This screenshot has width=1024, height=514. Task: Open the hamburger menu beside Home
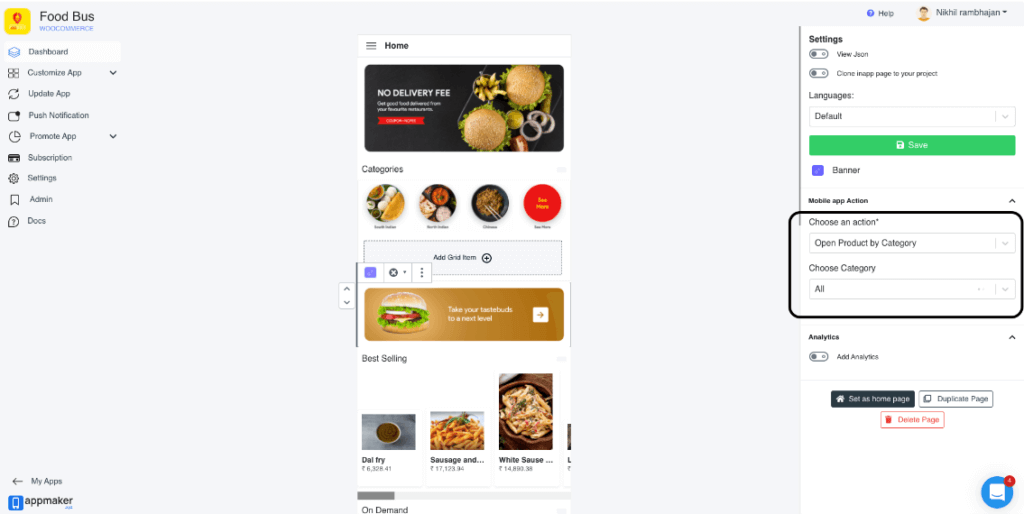point(371,46)
